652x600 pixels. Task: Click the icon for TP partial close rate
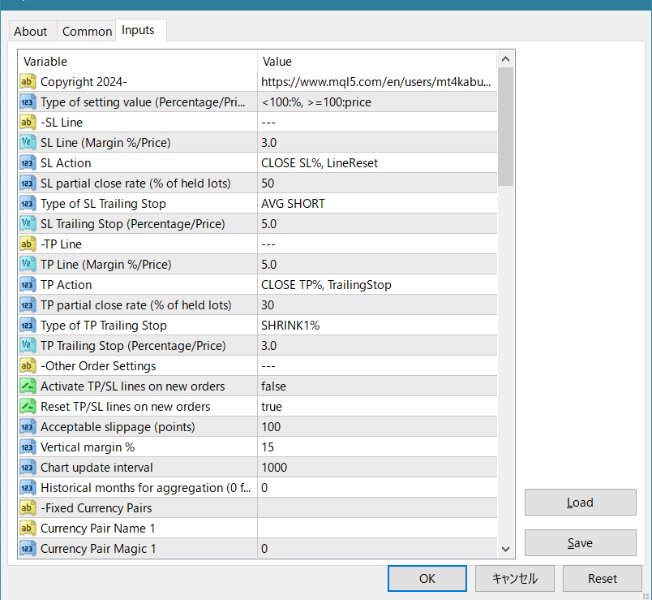click(27, 305)
